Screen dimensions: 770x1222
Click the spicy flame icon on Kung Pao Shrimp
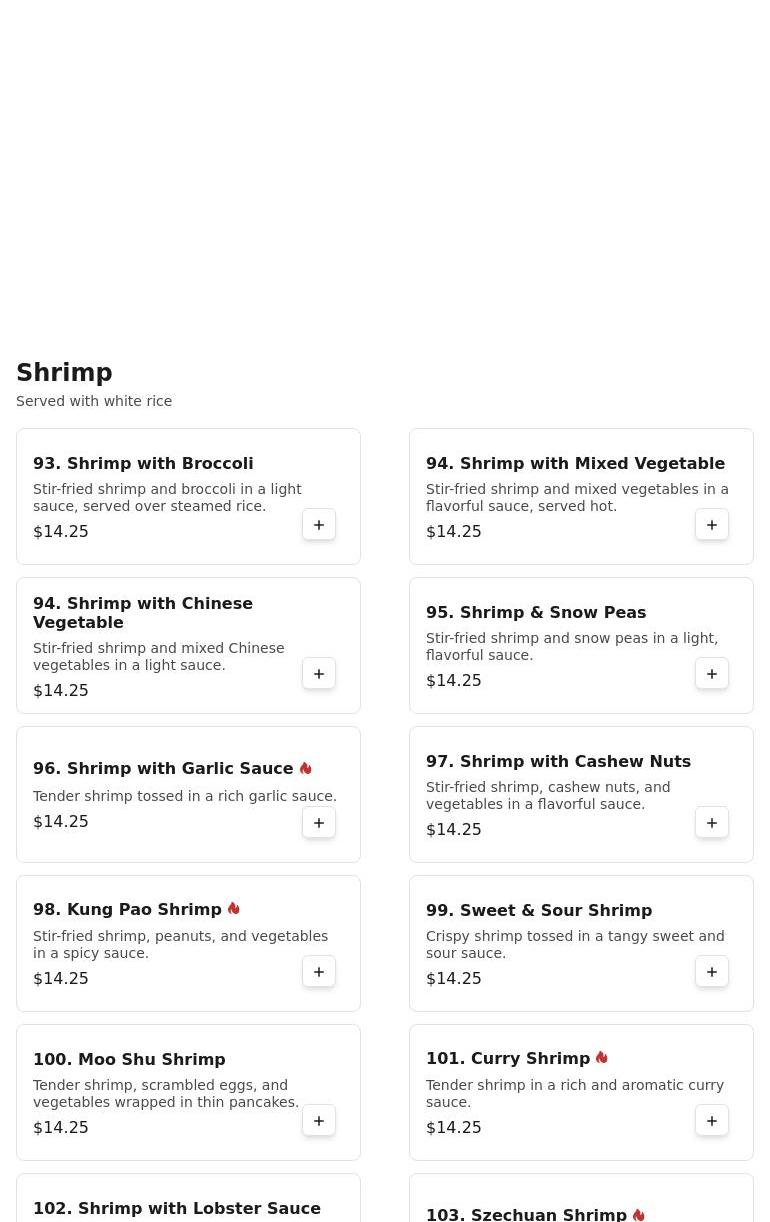(x=234, y=909)
